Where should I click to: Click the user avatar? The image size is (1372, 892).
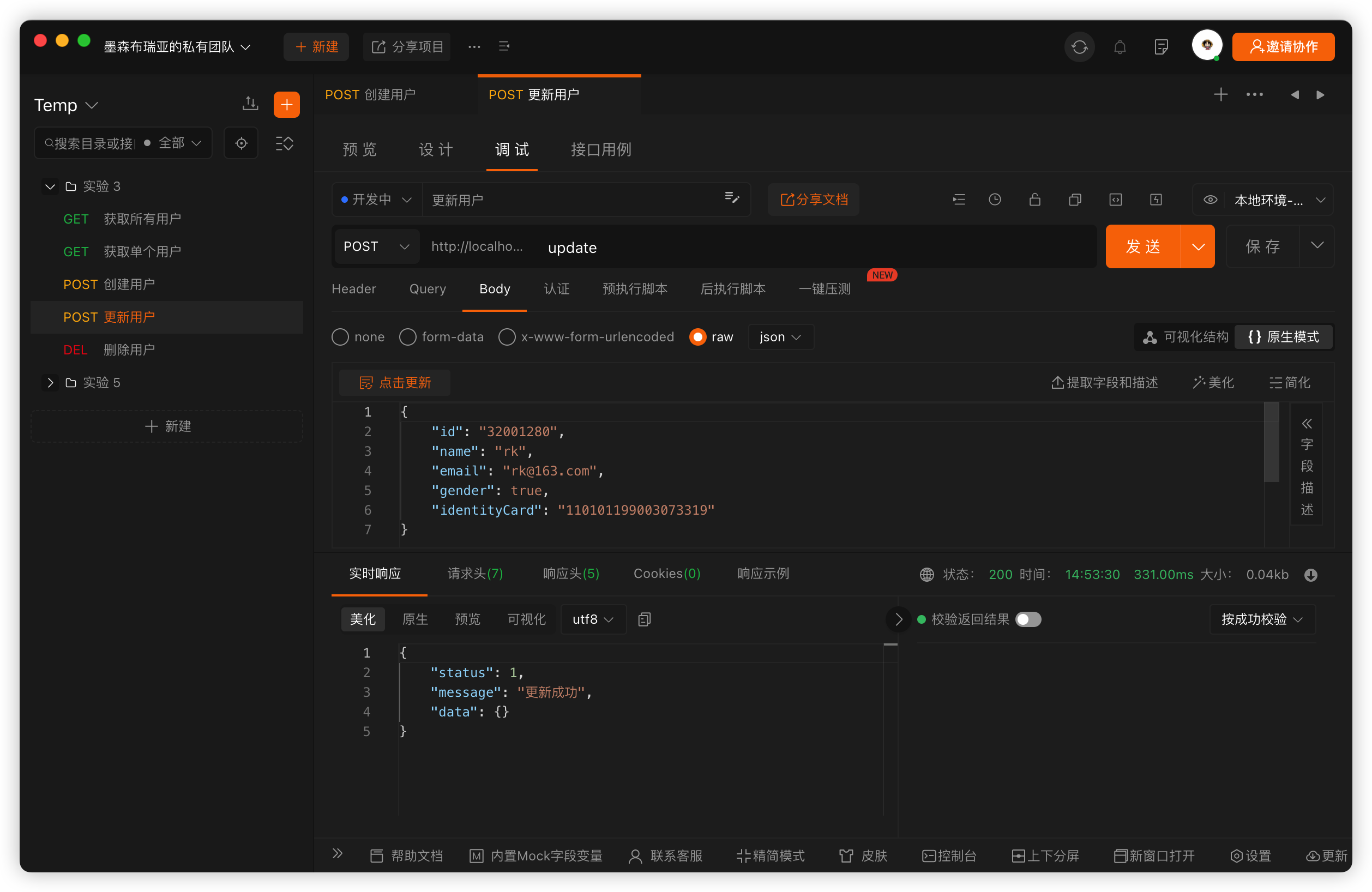(1207, 45)
